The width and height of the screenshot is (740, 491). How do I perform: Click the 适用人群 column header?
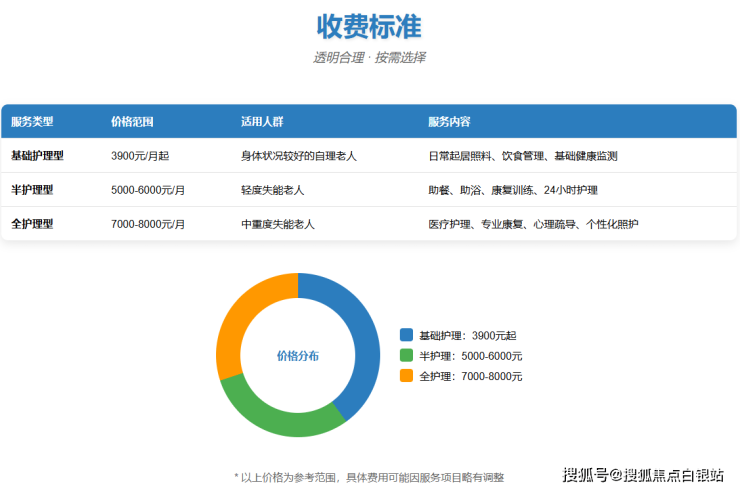(262, 122)
